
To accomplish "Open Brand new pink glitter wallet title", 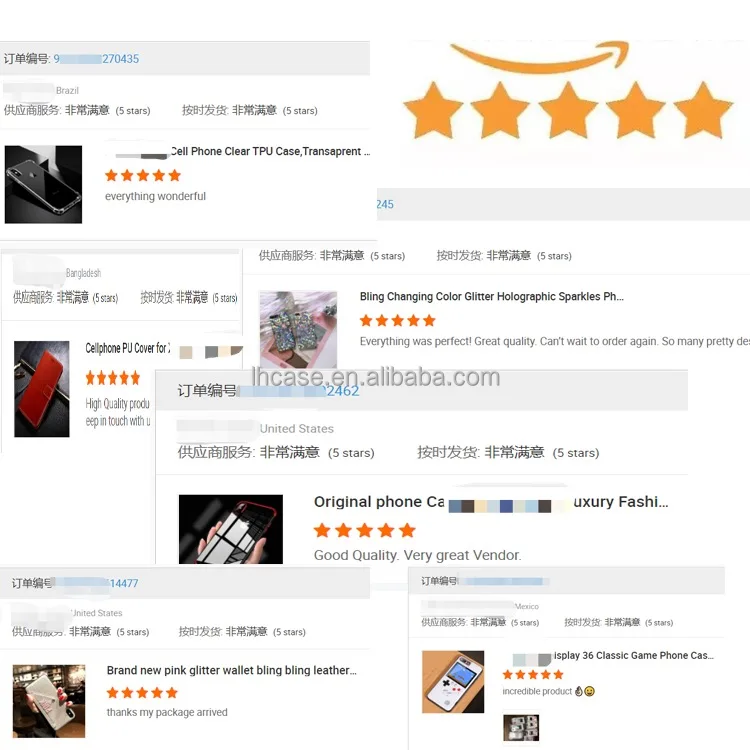I will tap(232, 670).
